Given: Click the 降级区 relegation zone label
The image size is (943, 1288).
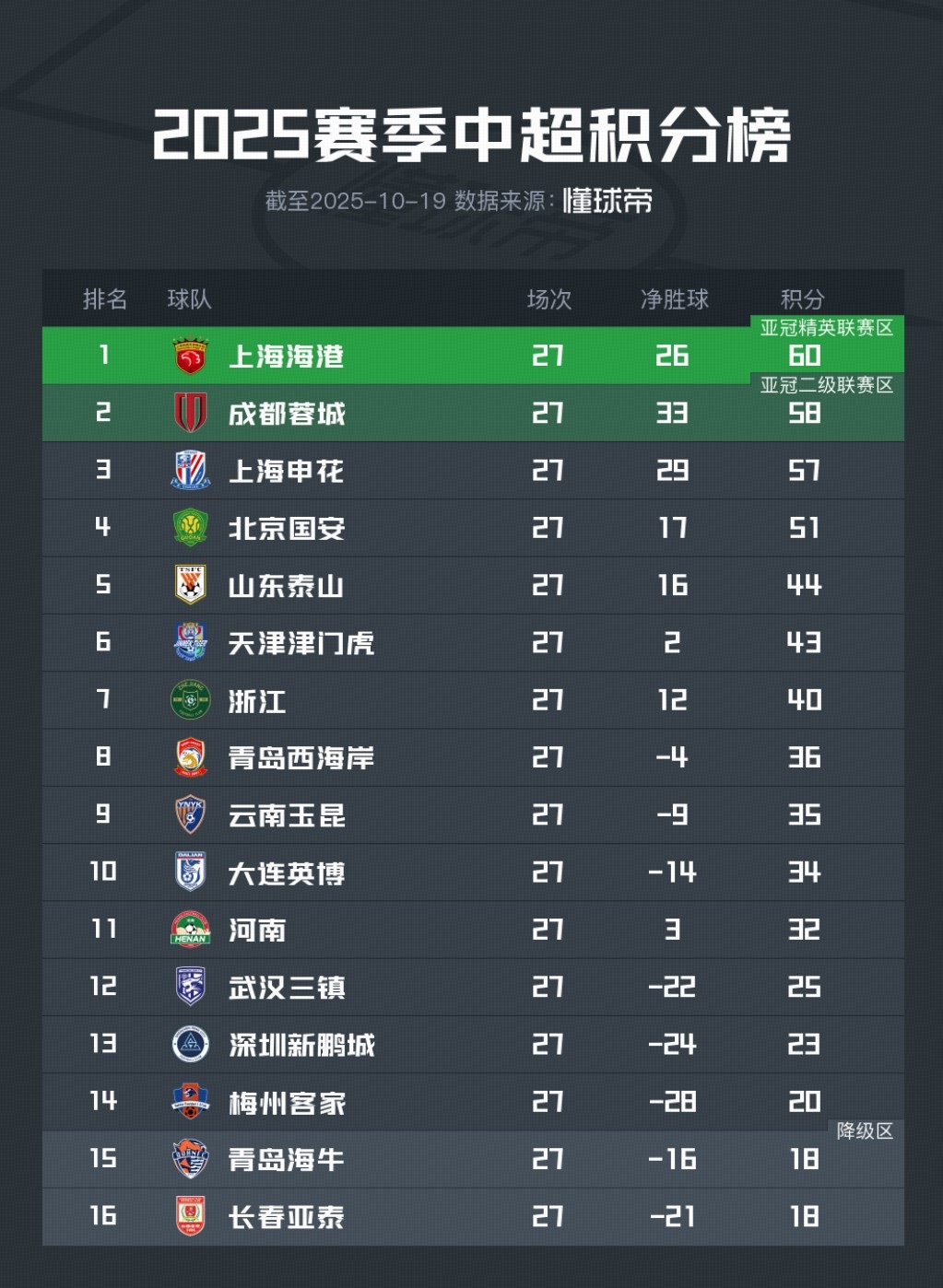Looking at the screenshot, I should click(x=865, y=1131).
